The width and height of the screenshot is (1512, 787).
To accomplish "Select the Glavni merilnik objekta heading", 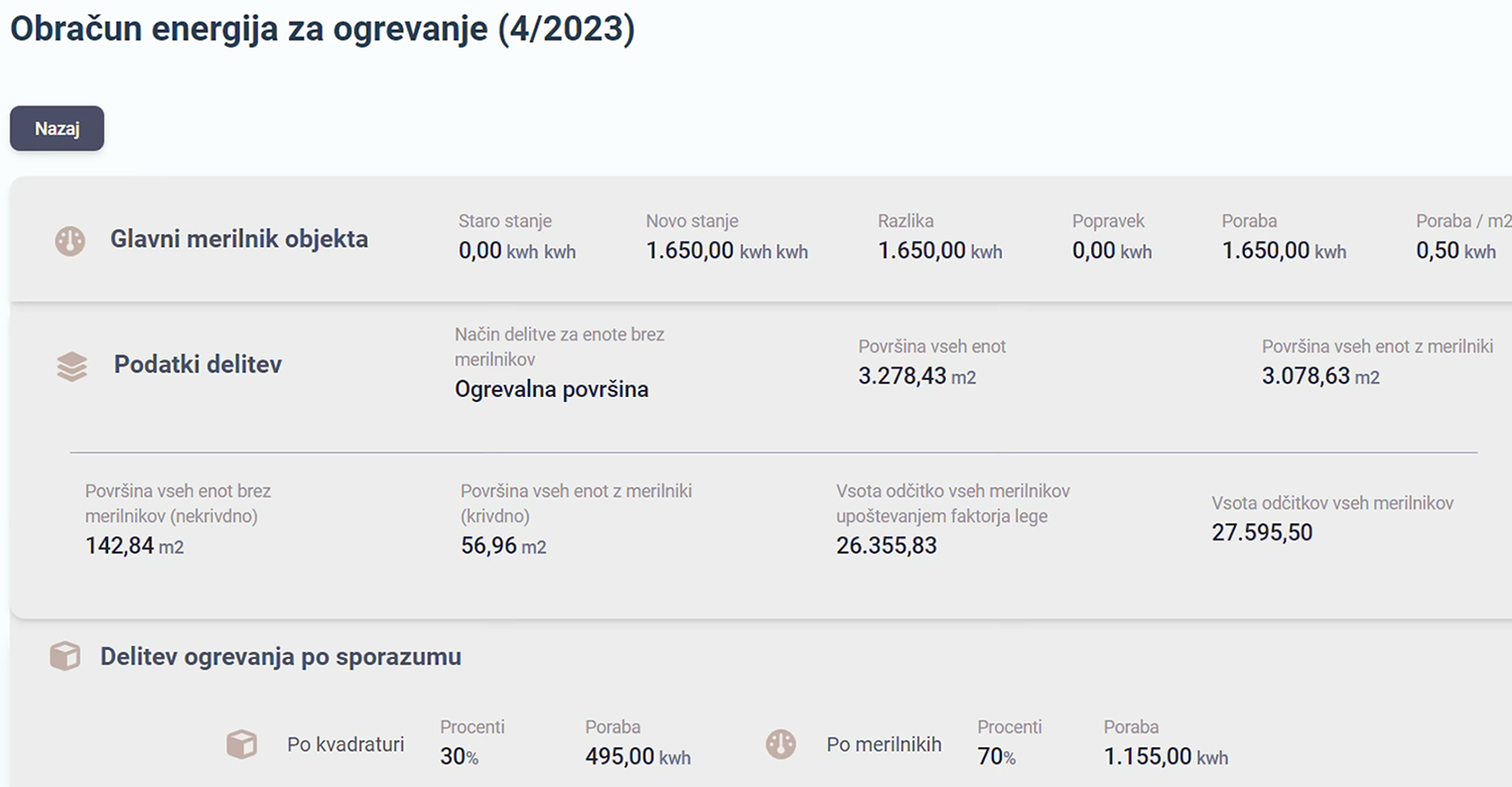I will click(x=239, y=239).
